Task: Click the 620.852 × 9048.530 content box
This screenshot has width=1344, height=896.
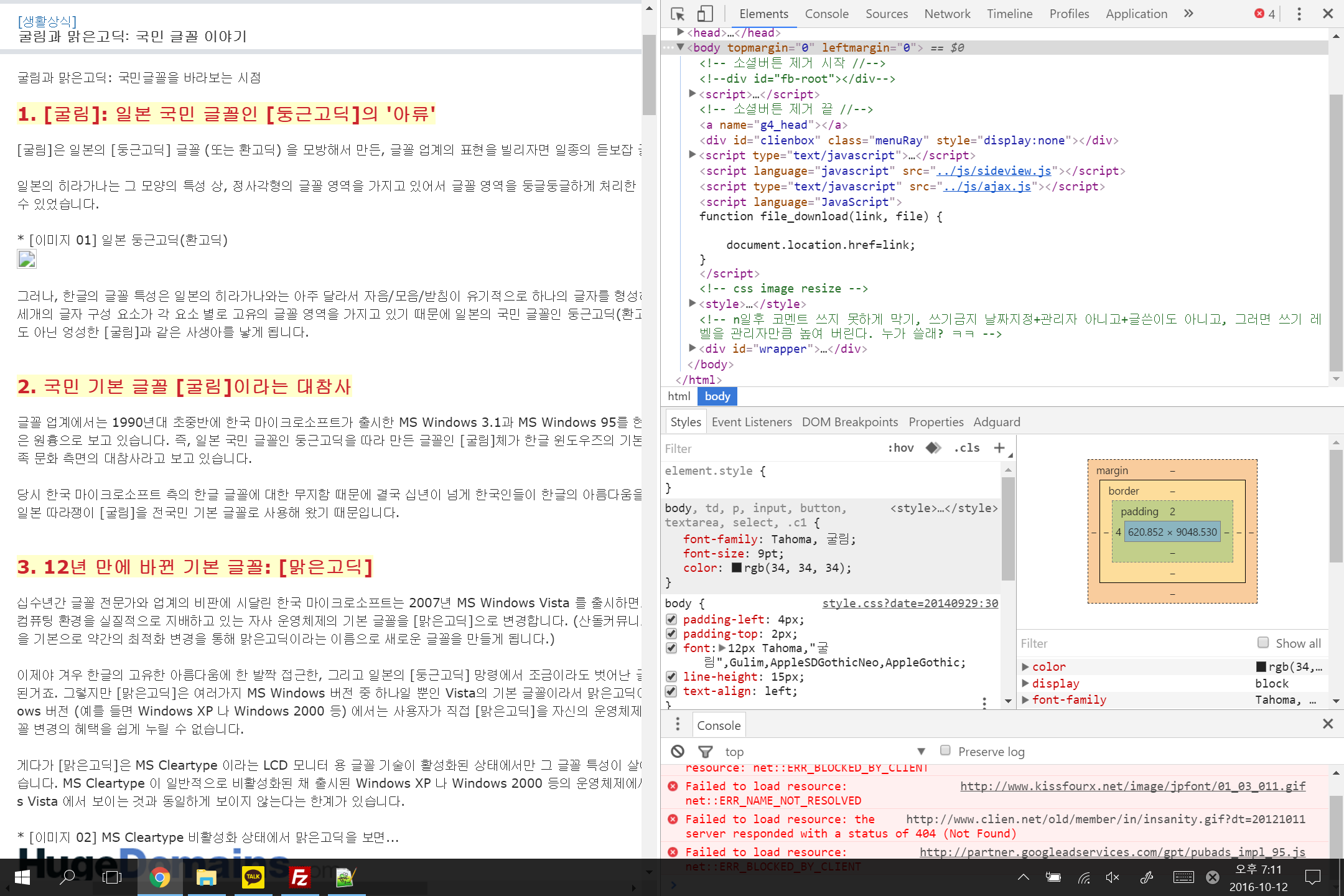Action: [x=1172, y=532]
